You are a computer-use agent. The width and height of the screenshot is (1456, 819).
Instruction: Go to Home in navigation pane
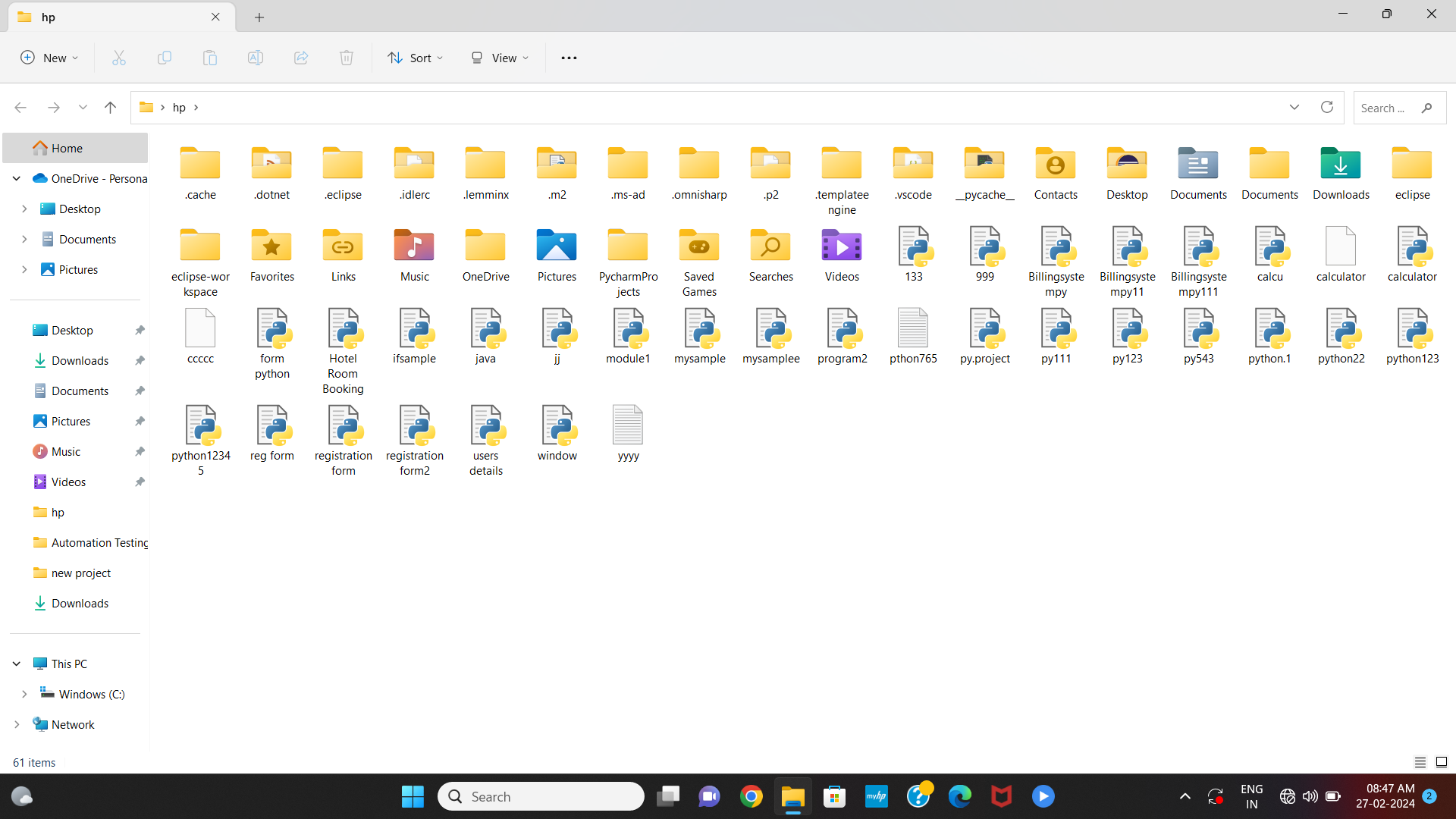(67, 148)
